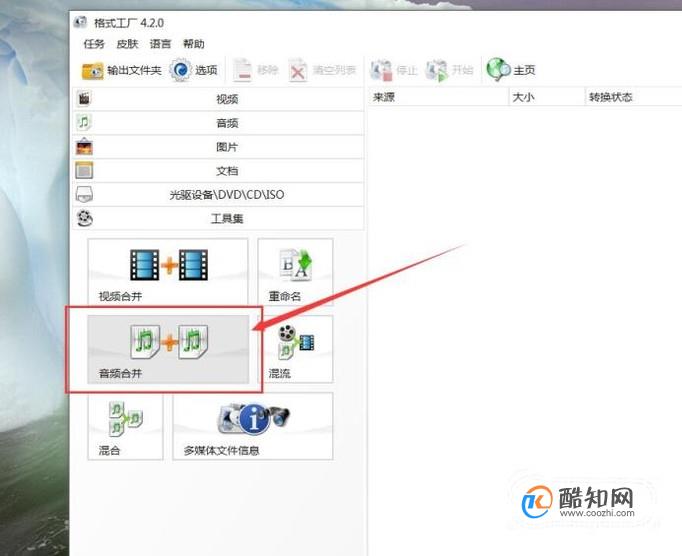Select the 混流 mux tool
Image resolution: width=682 pixels, height=556 pixels.
pos(298,349)
